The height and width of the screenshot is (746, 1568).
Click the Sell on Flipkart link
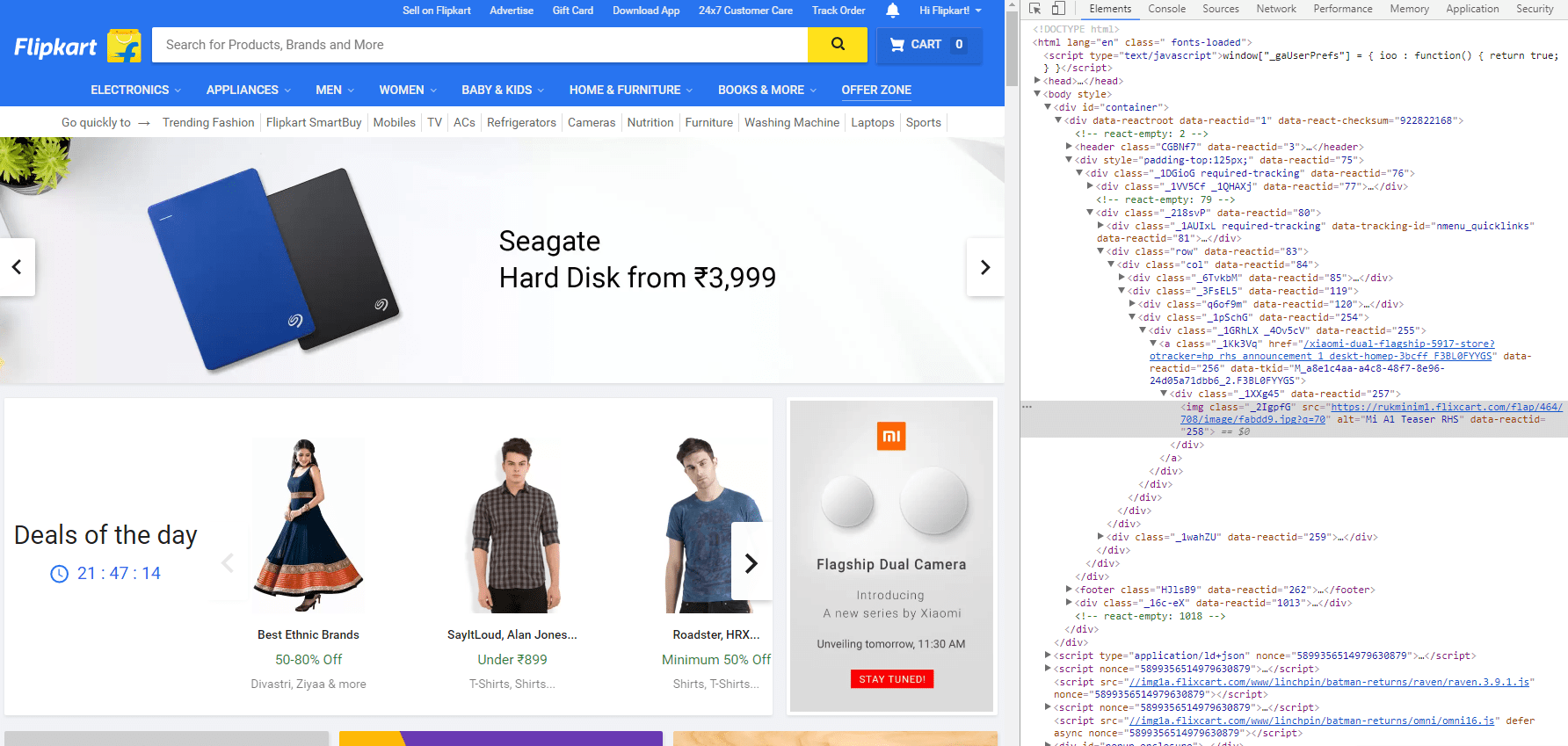pyautogui.click(x=437, y=11)
